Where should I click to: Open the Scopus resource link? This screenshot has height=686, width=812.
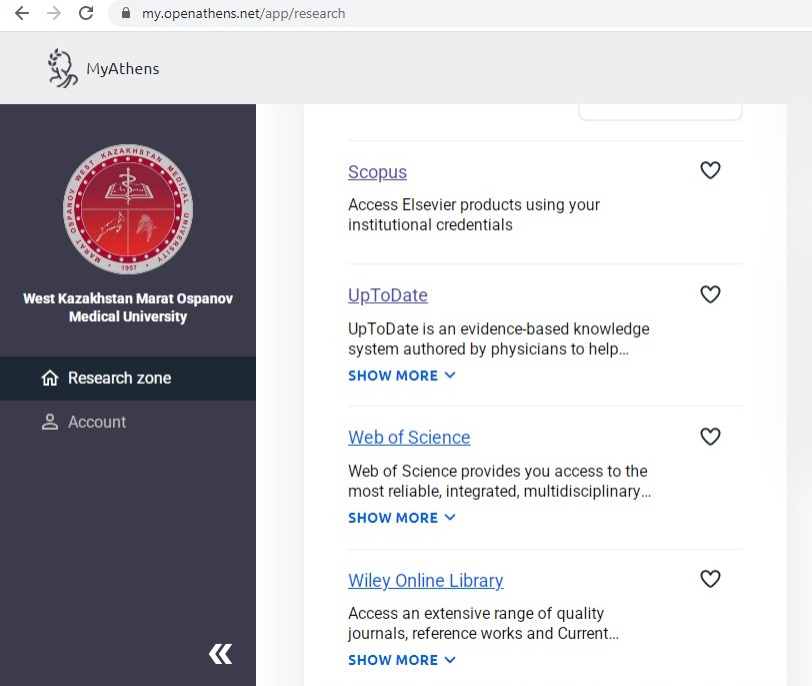click(x=377, y=172)
